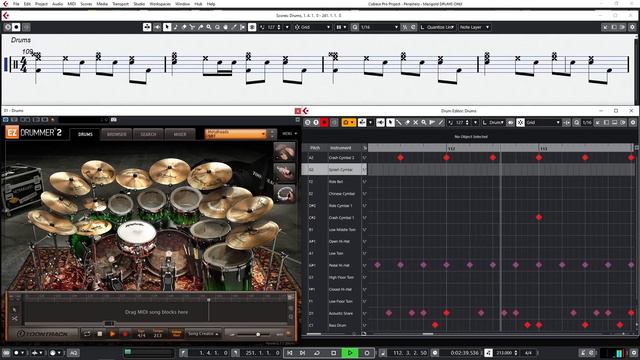This screenshot has height=360, width=640.
Task: Select the Hand tool in Score Editor toolbar
Action: [225, 27]
